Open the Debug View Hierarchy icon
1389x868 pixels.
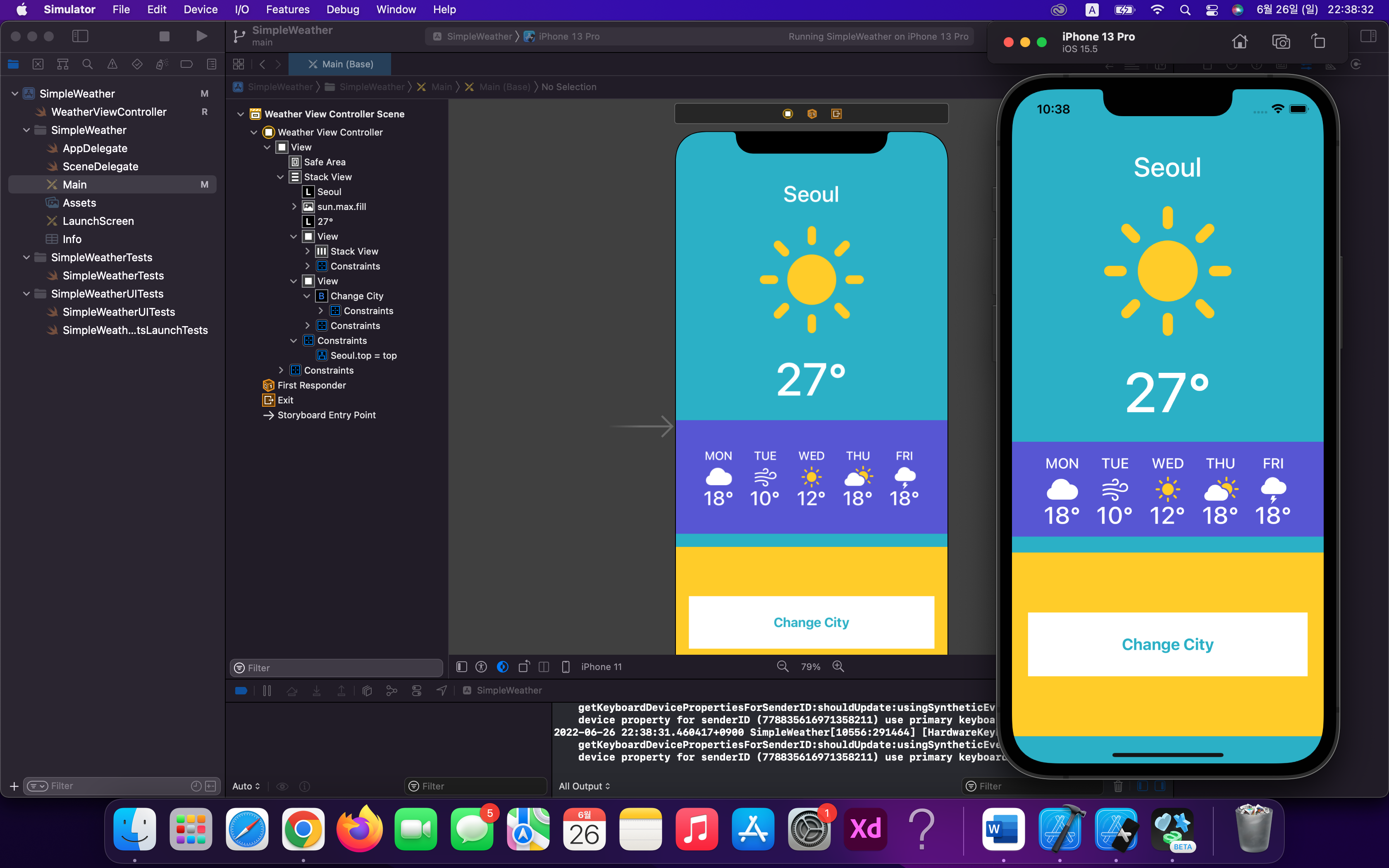[368, 691]
